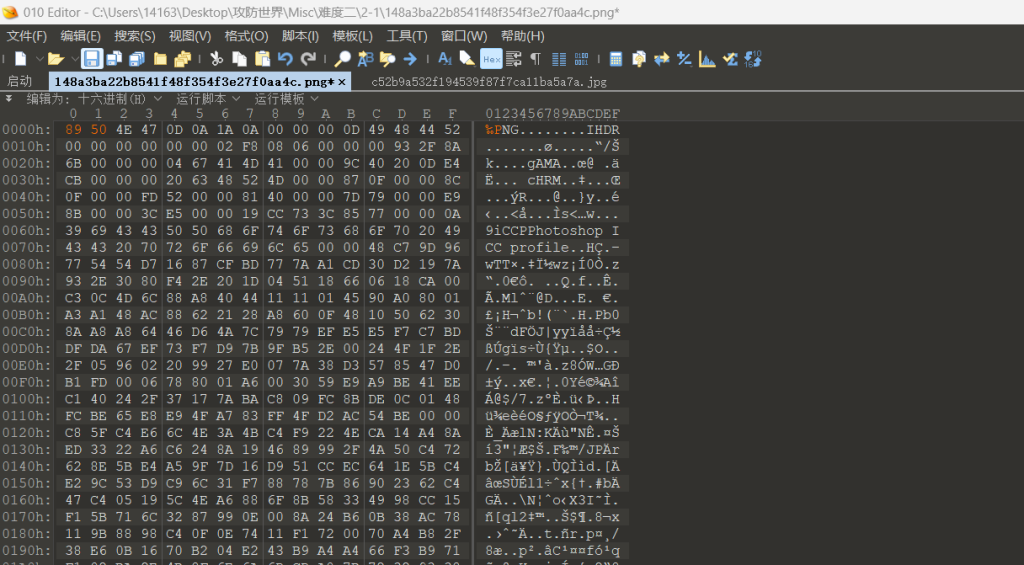Switch to the 启动 startup tab
1024x565 pixels.
(x=20, y=81)
